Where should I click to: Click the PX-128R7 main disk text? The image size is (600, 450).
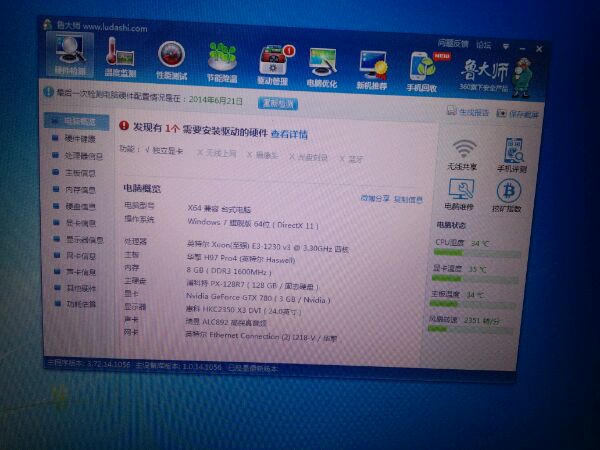tap(252, 285)
